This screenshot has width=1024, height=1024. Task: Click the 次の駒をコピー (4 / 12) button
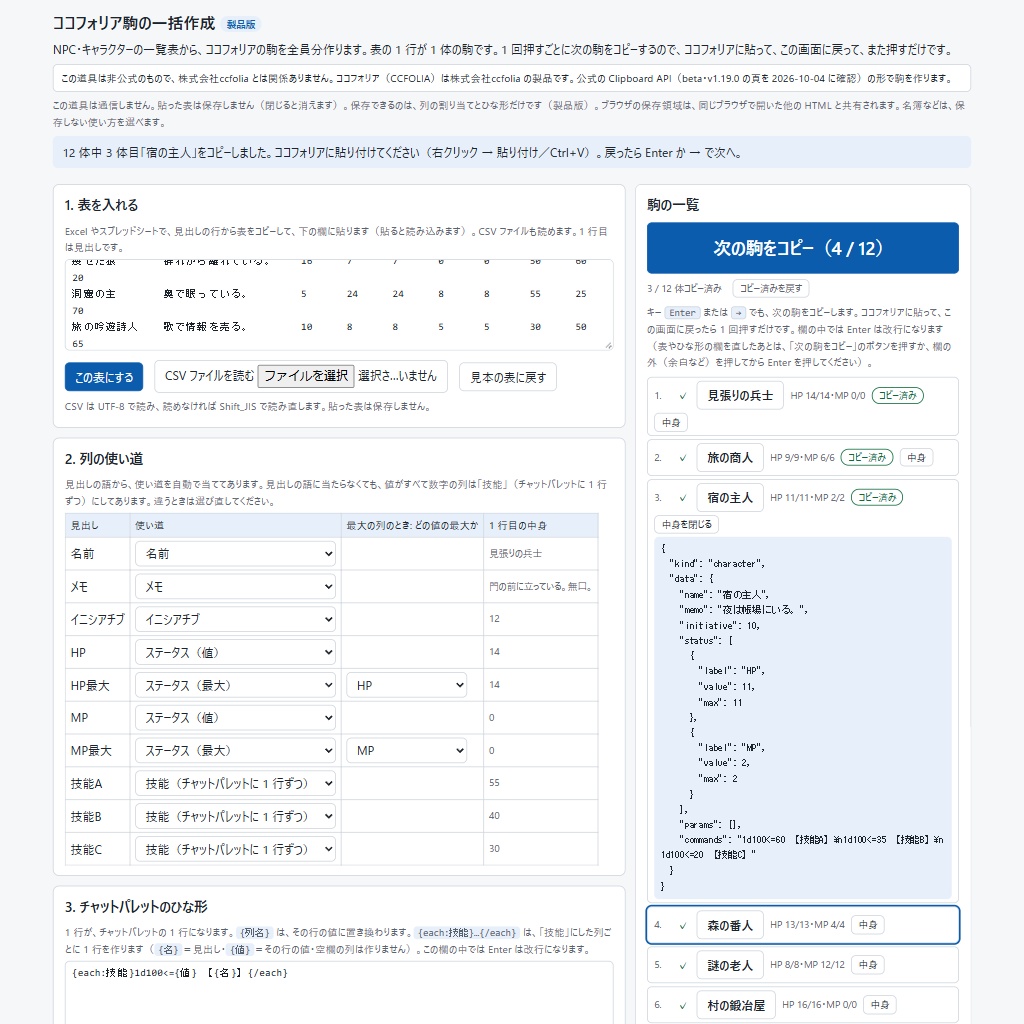[802, 248]
